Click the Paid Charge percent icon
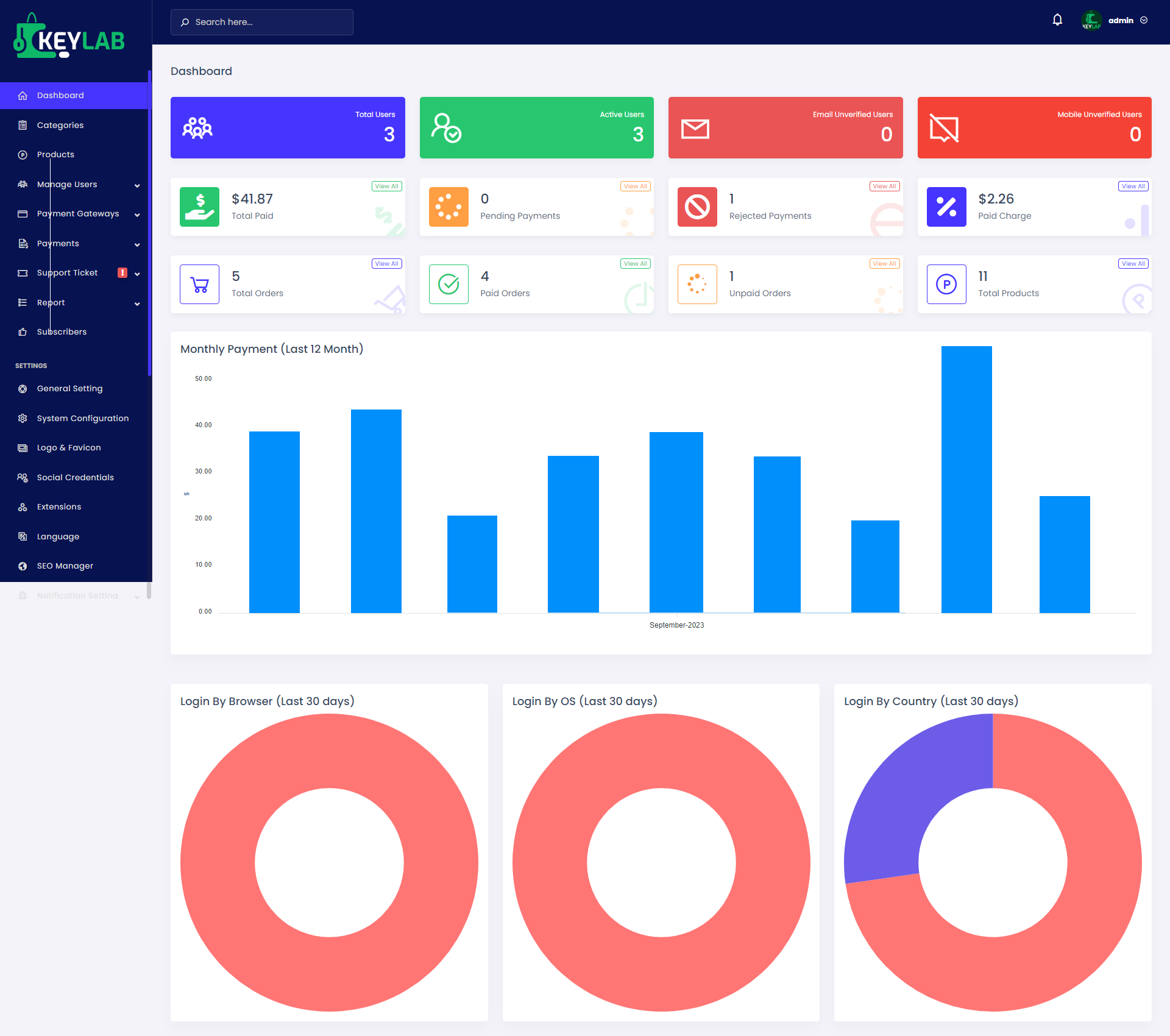 click(x=946, y=207)
